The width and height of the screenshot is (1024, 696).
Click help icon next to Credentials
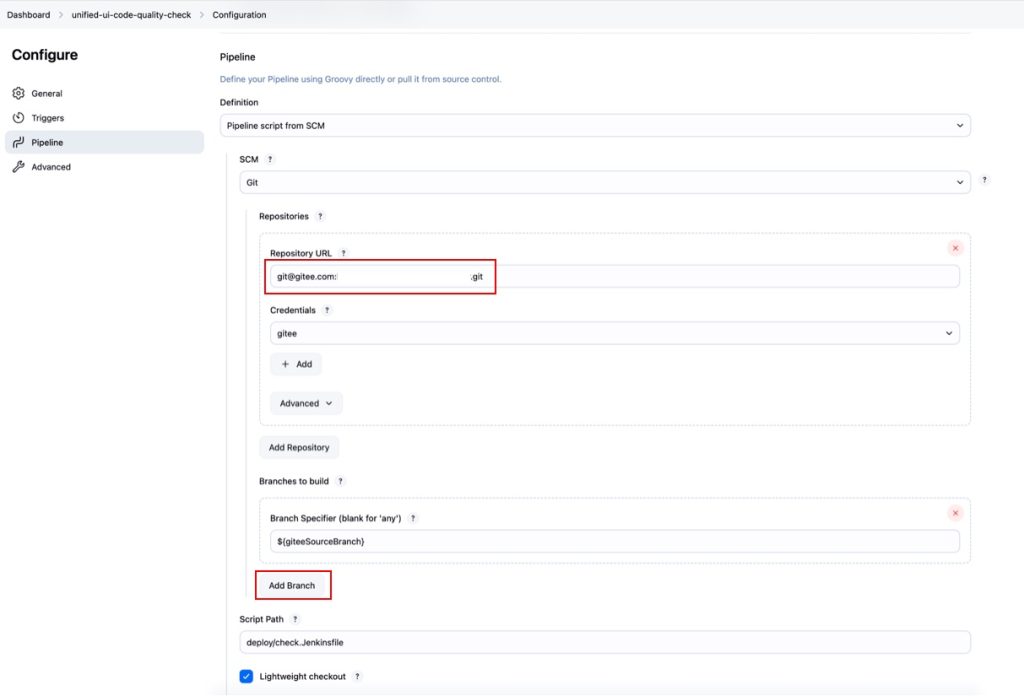[326, 310]
